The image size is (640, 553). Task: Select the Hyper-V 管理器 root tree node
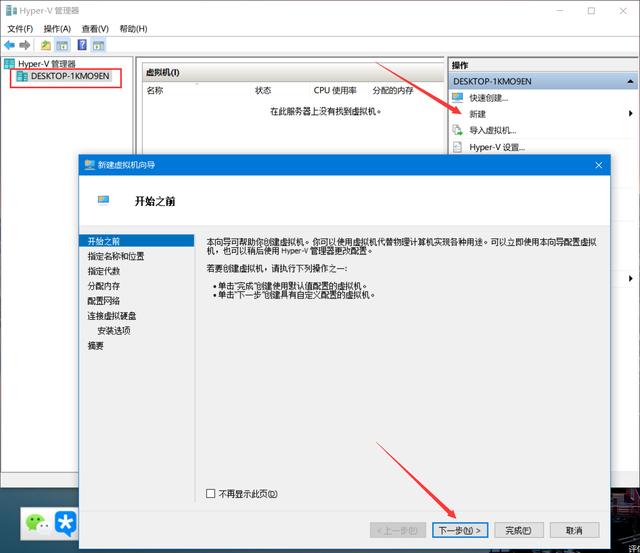tap(40, 64)
